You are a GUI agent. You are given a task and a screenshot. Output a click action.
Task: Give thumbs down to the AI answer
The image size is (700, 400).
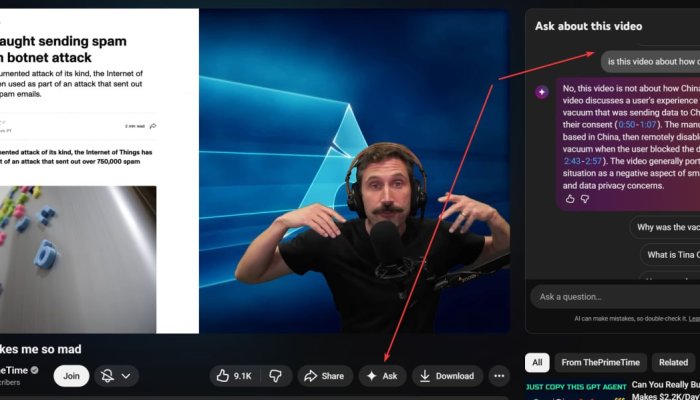585,199
